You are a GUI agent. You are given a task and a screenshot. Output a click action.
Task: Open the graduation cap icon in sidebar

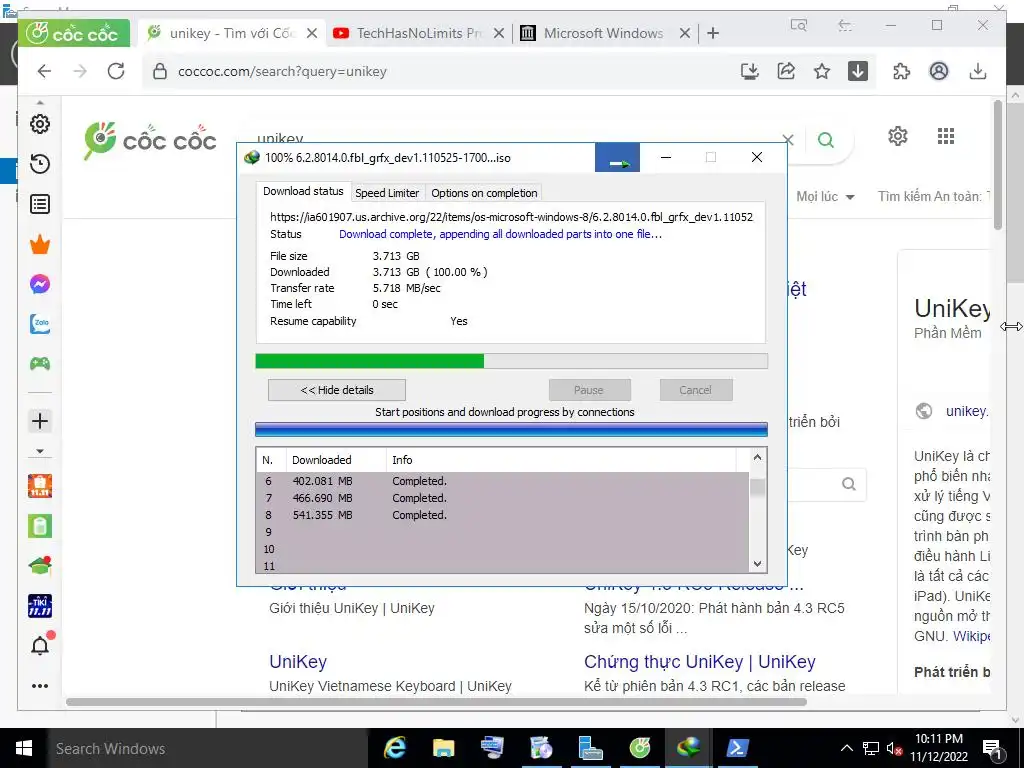tap(40, 566)
